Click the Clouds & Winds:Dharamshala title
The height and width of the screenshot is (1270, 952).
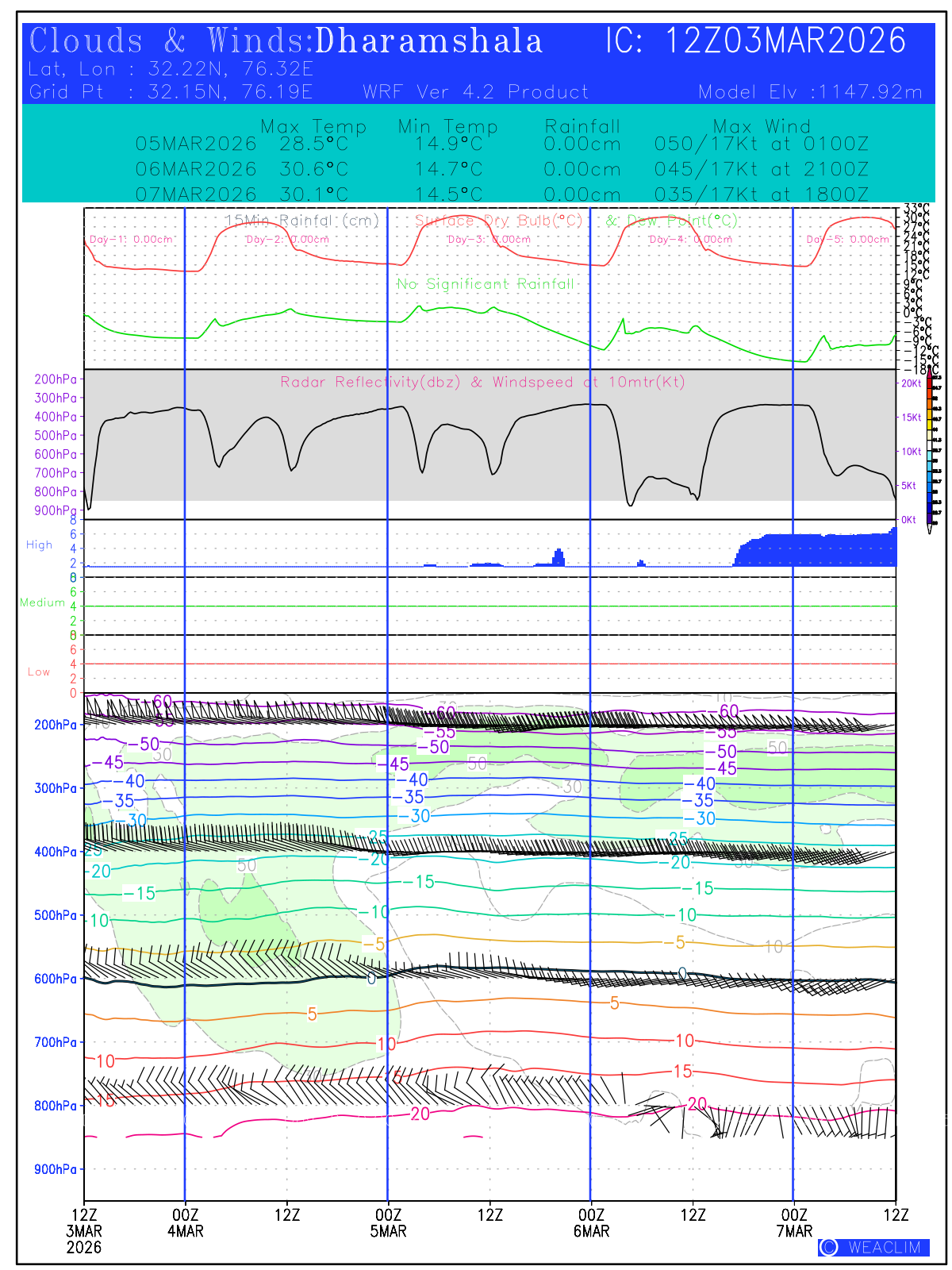click(286, 41)
